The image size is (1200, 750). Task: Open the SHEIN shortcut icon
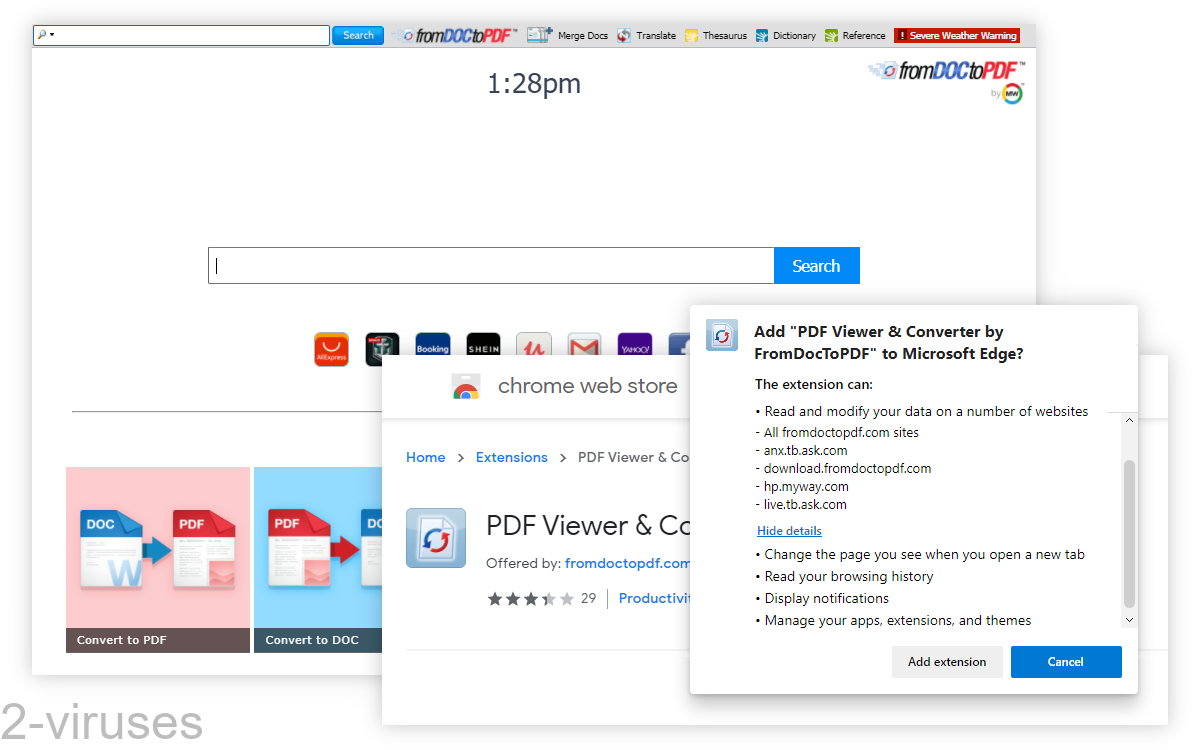coord(483,348)
